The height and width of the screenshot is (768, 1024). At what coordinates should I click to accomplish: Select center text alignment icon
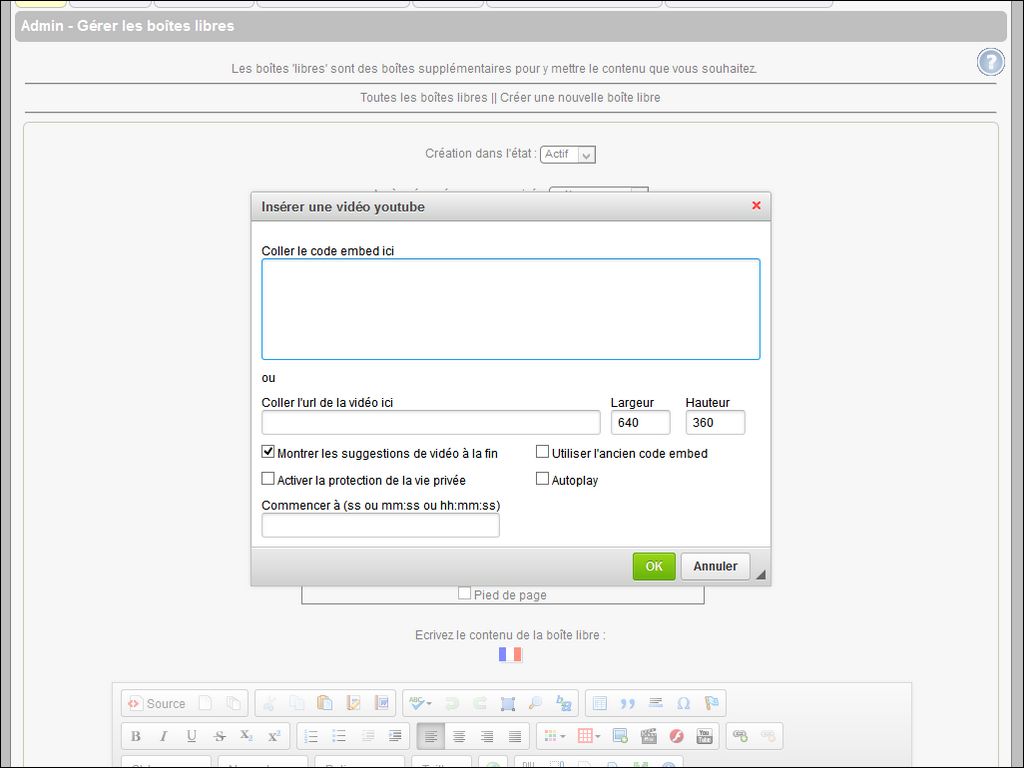(x=459, y=736)
